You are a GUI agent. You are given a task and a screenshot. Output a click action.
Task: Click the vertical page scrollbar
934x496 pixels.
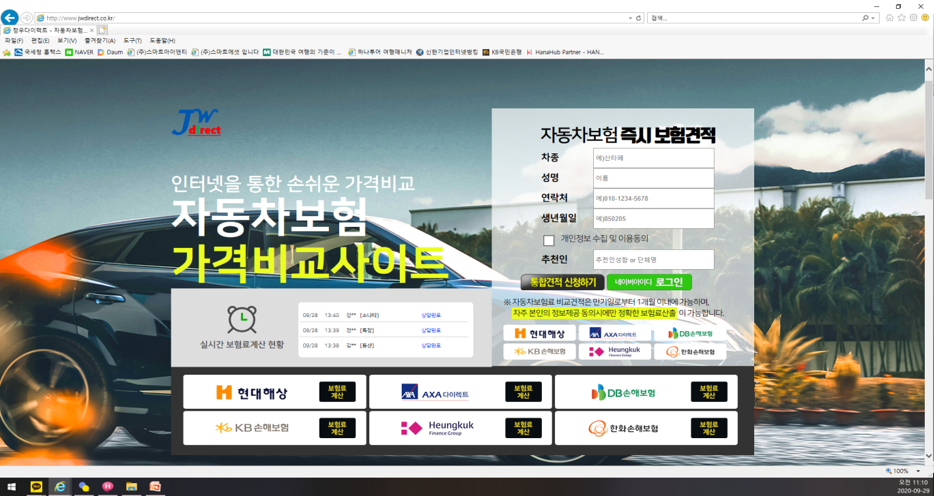pos(928,262)
